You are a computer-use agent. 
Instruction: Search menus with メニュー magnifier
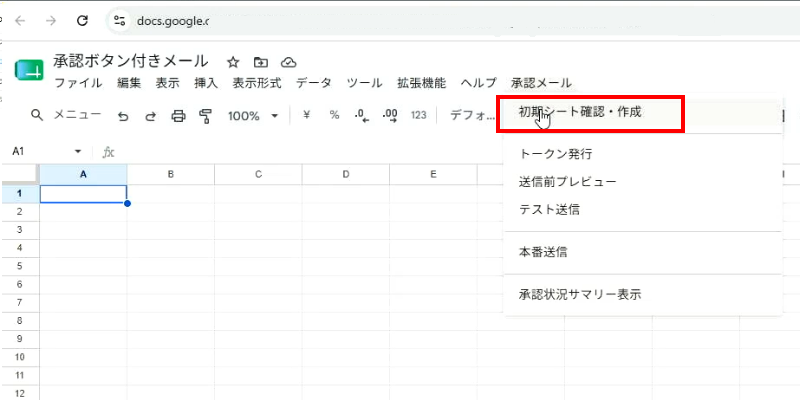pos(37,115)
